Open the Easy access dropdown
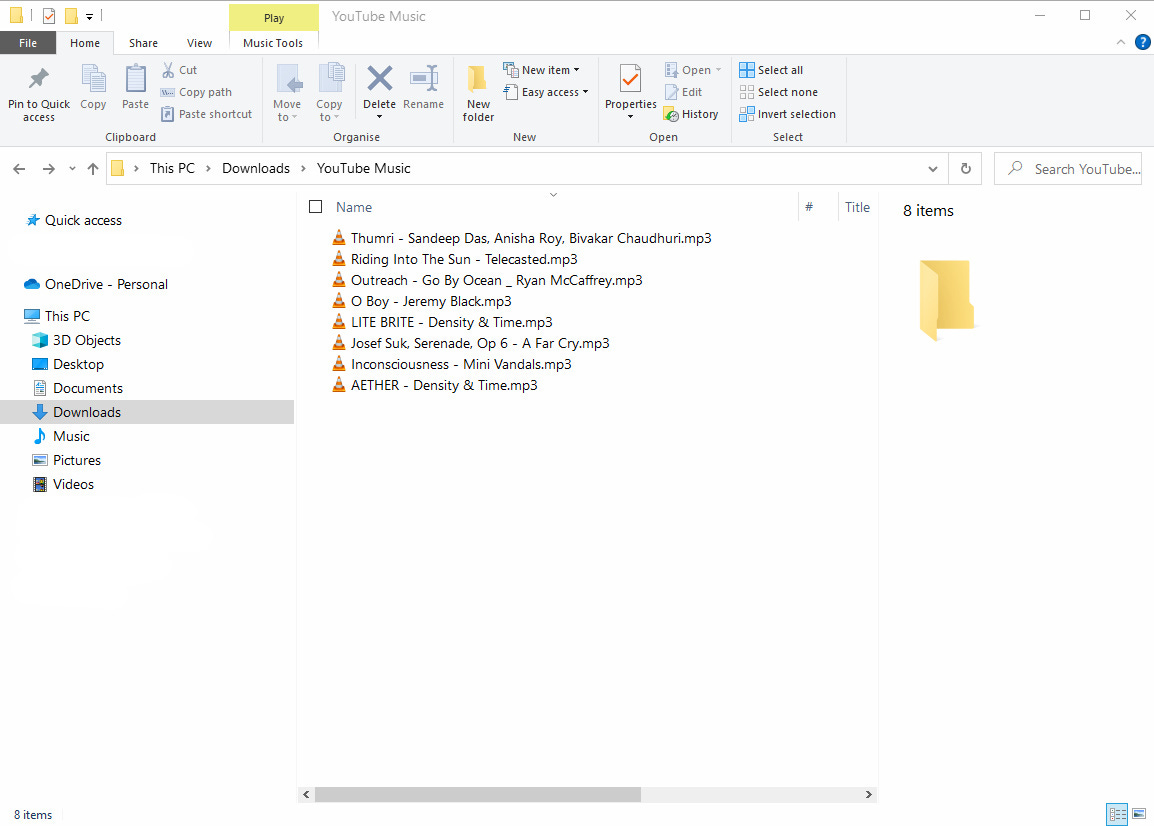Viewport: 1154px width, 826px height. coord(546,92)
